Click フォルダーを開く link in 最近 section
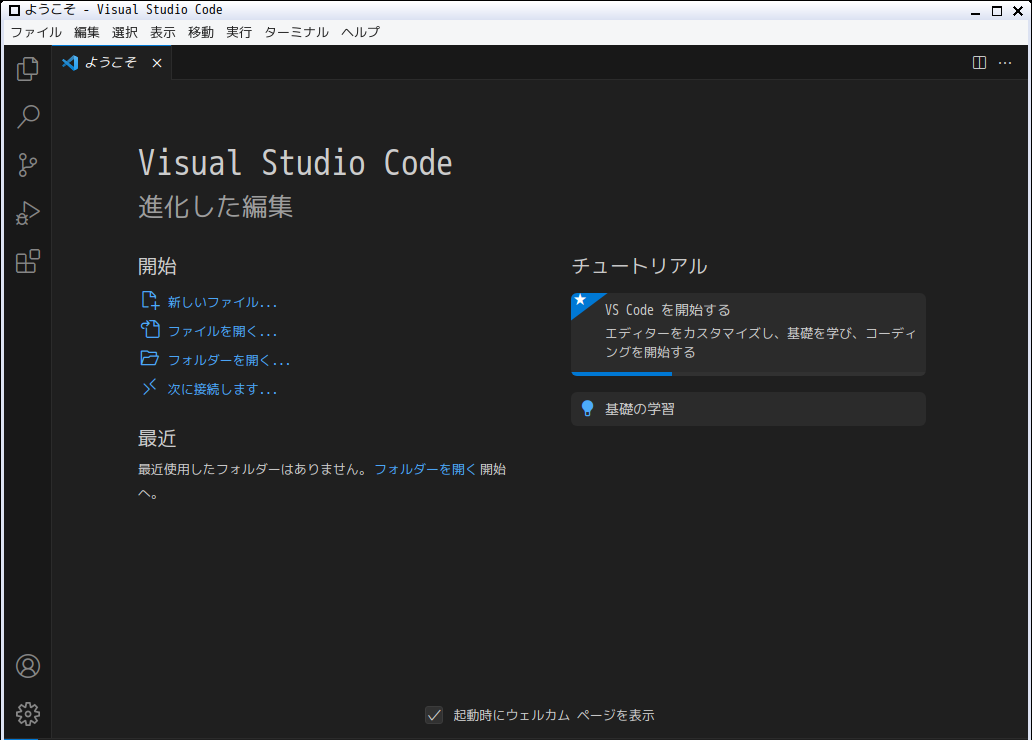1032x740 pixels. pyautogui.click(x=425, y=469)
